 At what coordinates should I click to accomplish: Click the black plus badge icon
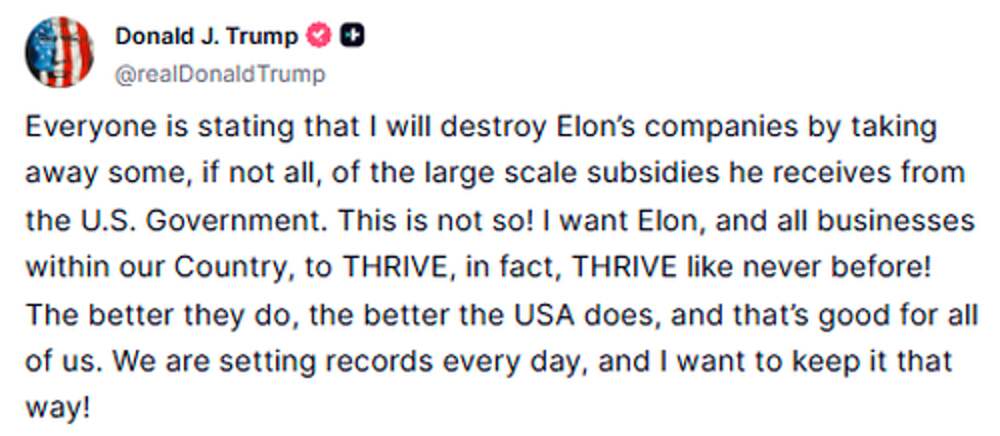(x=351, y=36)
